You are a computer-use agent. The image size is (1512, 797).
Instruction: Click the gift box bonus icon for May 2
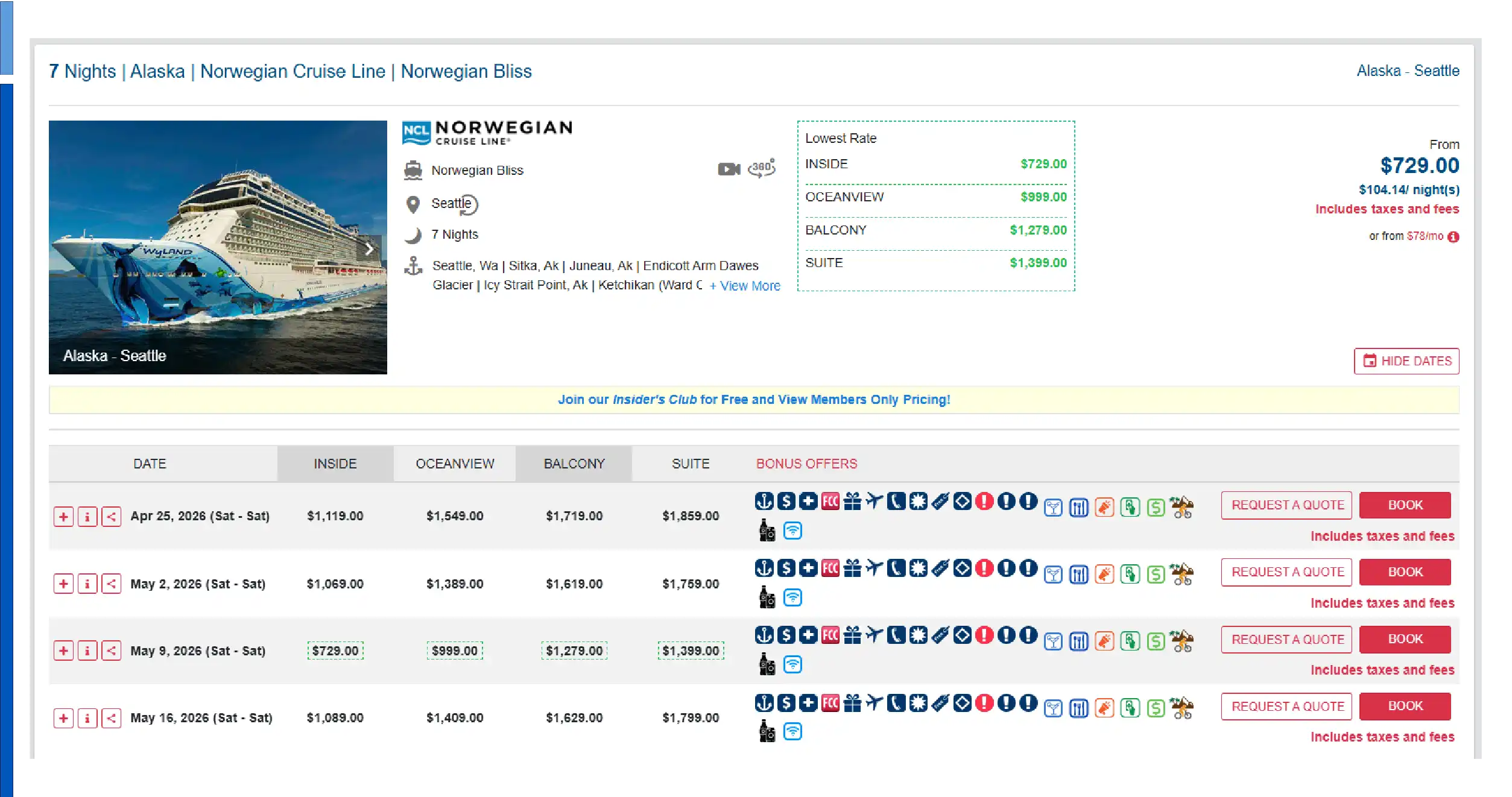pyautogui.click(x=852, y=568)
